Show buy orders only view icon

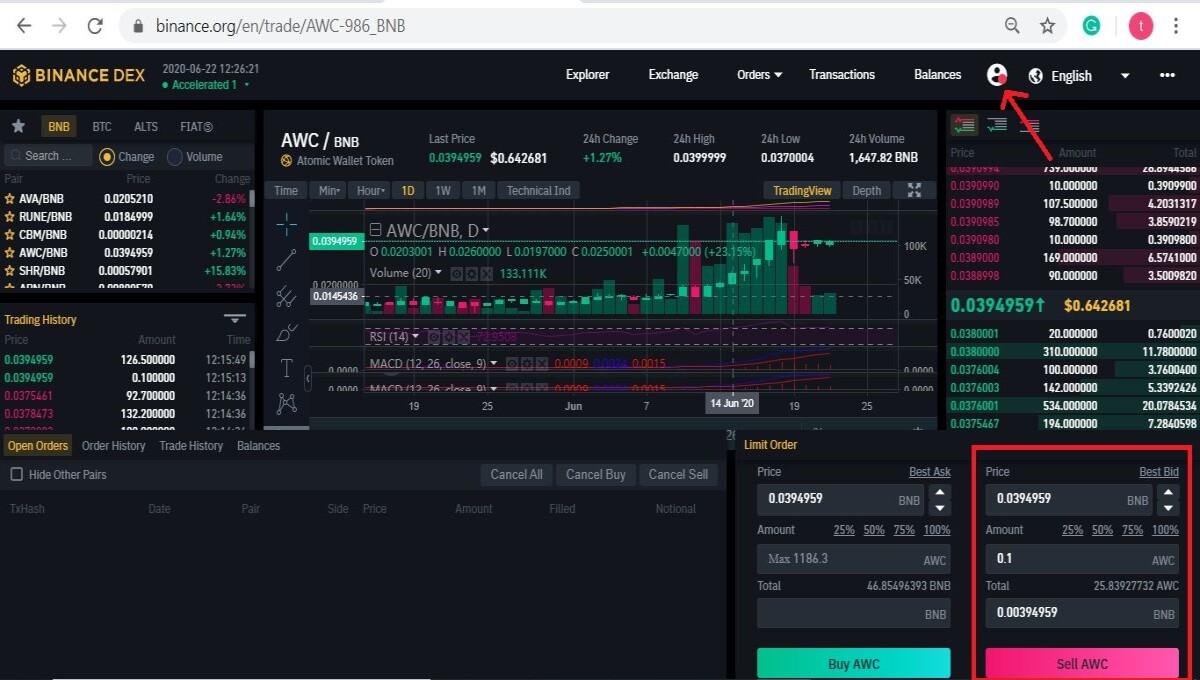click(x=997, y=125)
